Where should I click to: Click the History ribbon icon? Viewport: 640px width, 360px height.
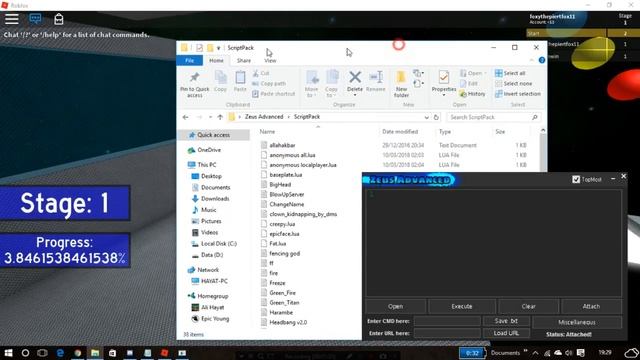pos(472,94)
